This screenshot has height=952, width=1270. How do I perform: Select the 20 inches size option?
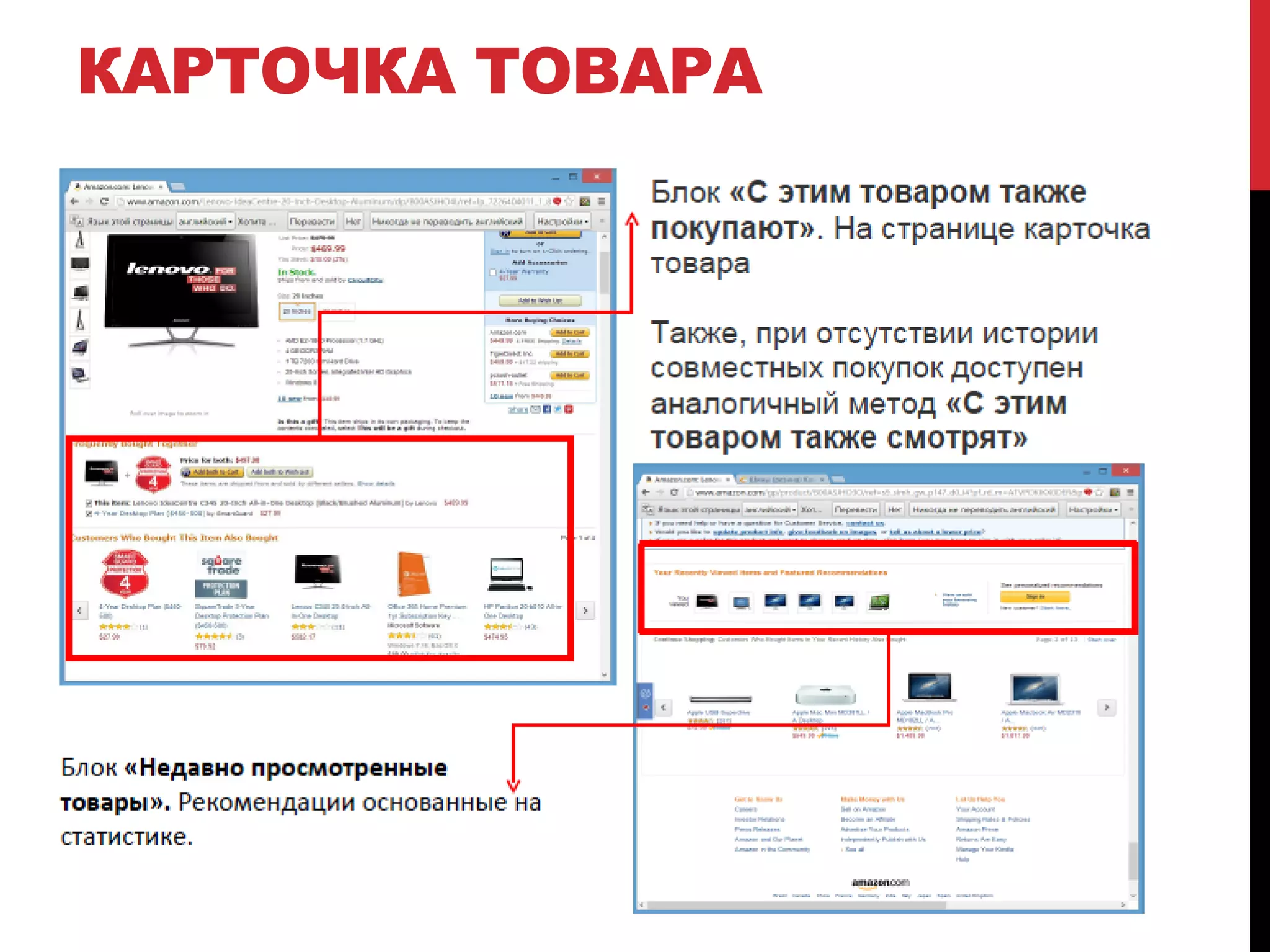pyautogui.click(x=297, y=311)
